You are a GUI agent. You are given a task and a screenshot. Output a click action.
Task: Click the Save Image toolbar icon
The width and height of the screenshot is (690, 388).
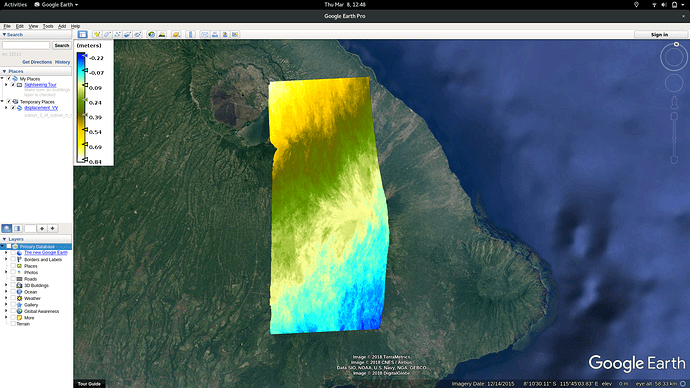point(225,34)
